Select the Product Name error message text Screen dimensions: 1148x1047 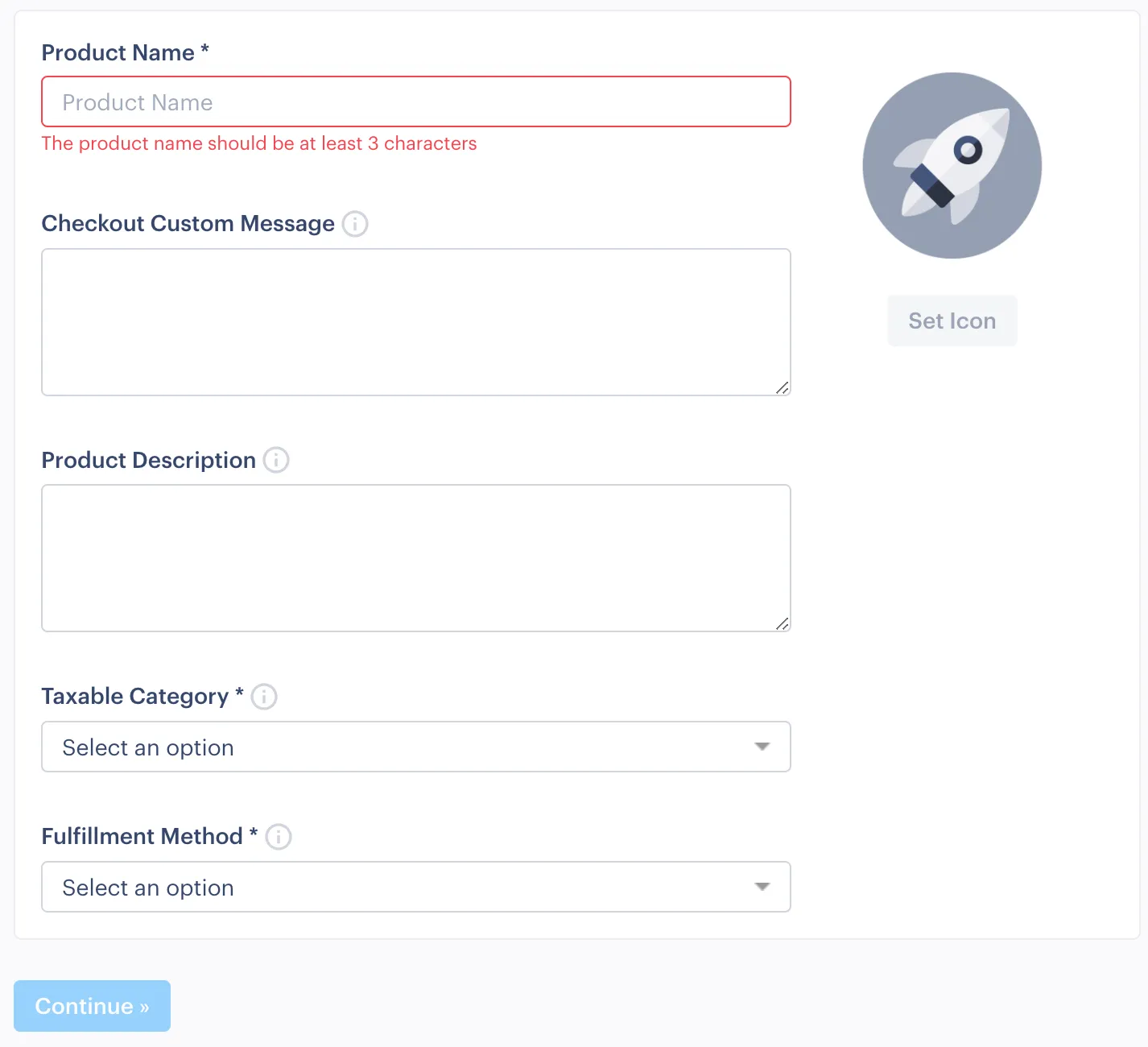pos(259,143)
